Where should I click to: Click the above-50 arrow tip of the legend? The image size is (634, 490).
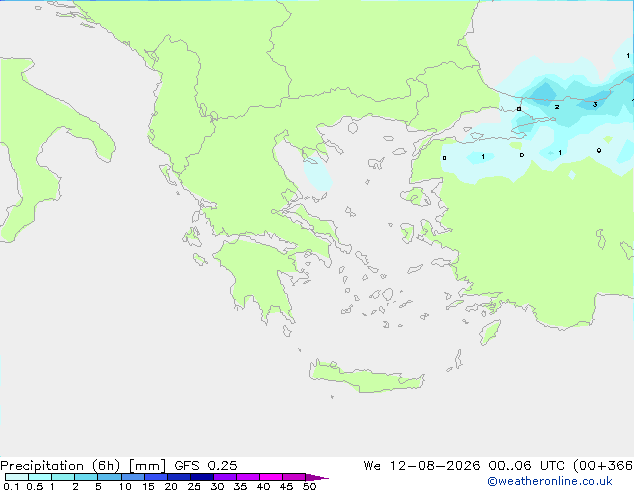point(317,477)
